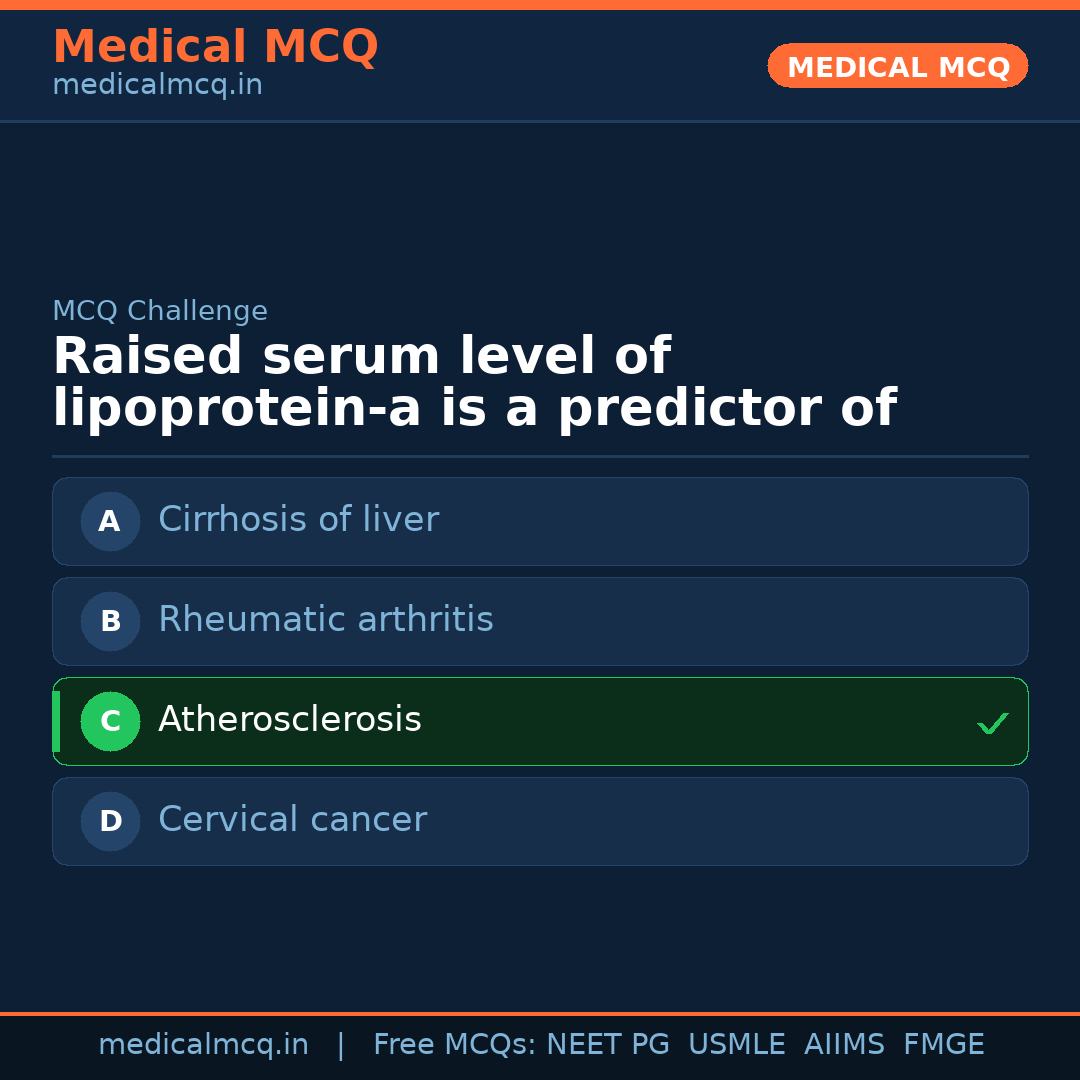This screenshot has height=1080, width=1080.
Task: Click the letter D option circle
Action: coord(110,821)
